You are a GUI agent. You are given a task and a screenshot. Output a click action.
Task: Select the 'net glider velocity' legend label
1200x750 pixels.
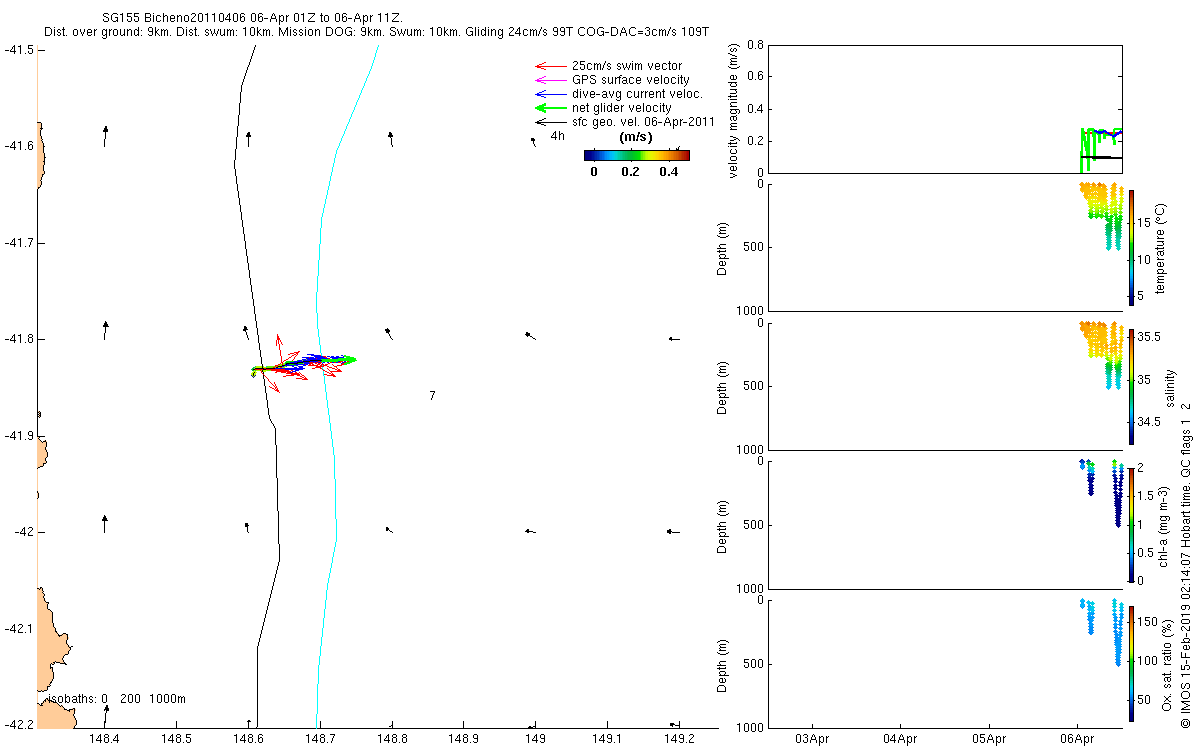[x=624, y=107]
